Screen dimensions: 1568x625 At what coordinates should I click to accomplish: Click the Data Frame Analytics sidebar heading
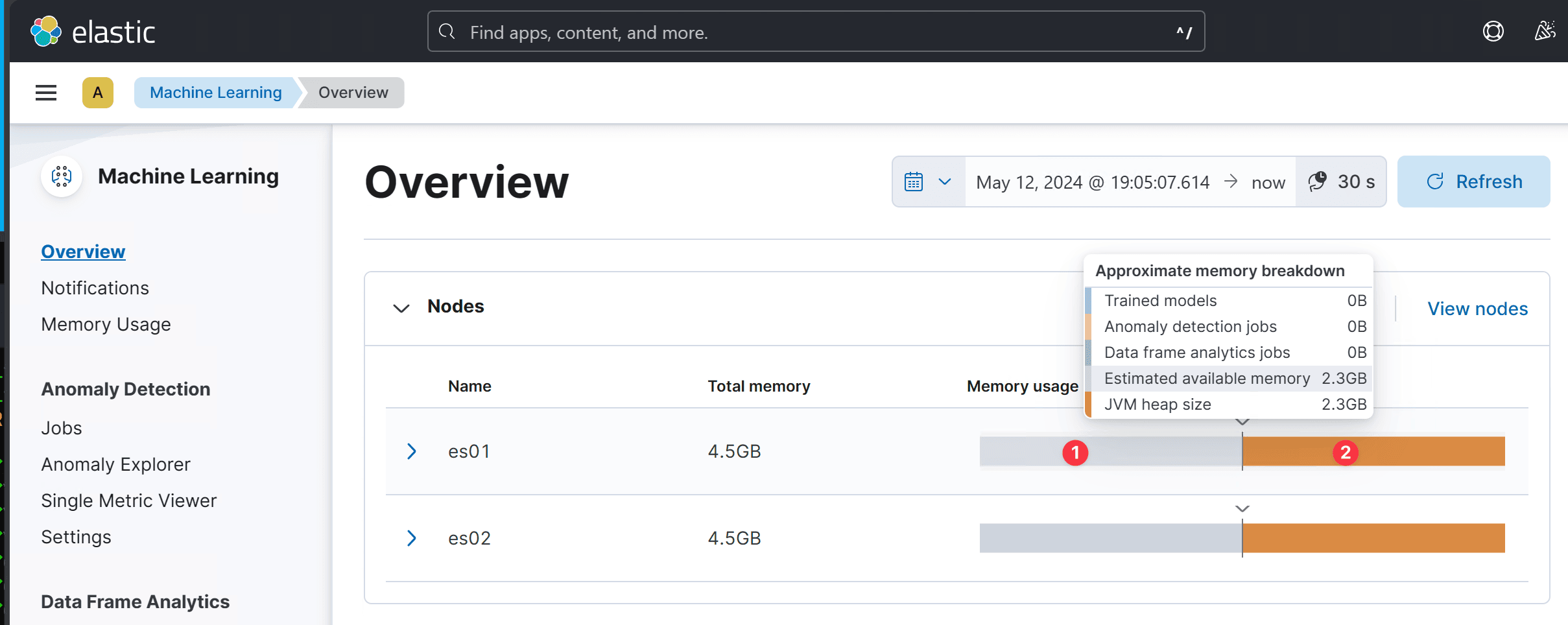click(136, 602)
